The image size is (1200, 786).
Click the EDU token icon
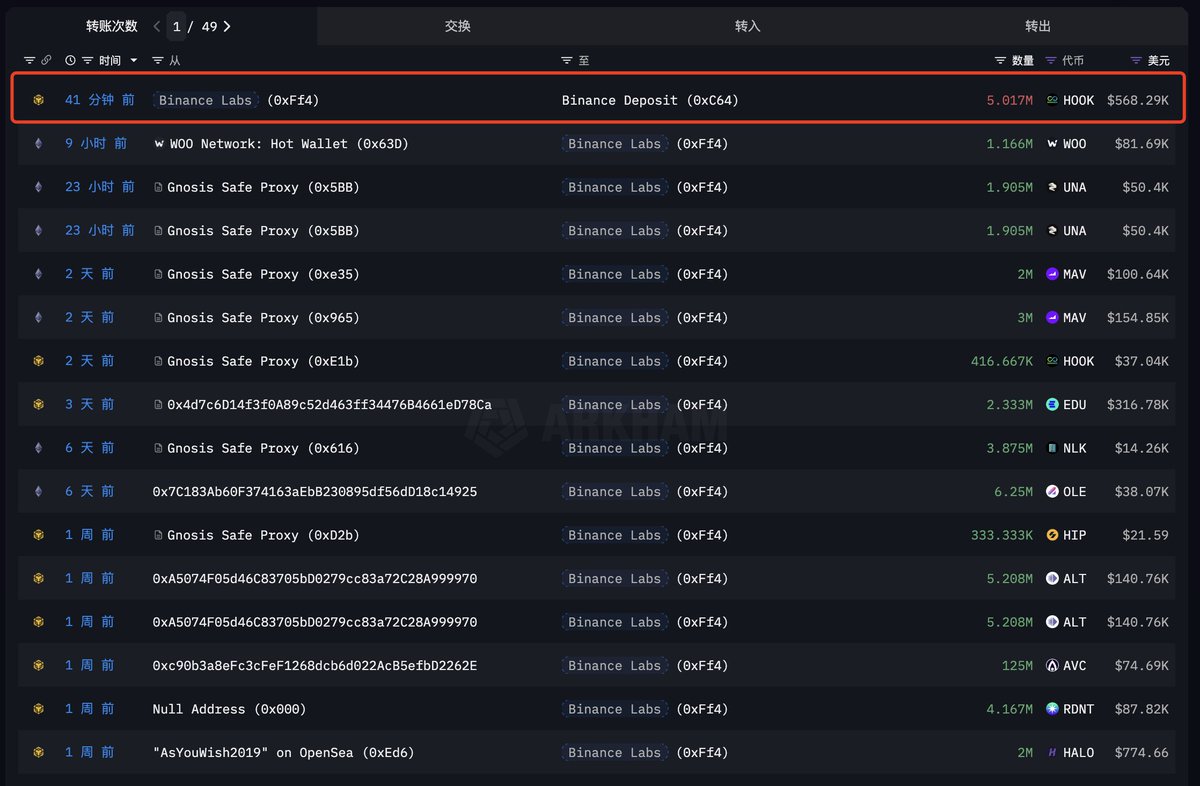tap(1052, 405)
